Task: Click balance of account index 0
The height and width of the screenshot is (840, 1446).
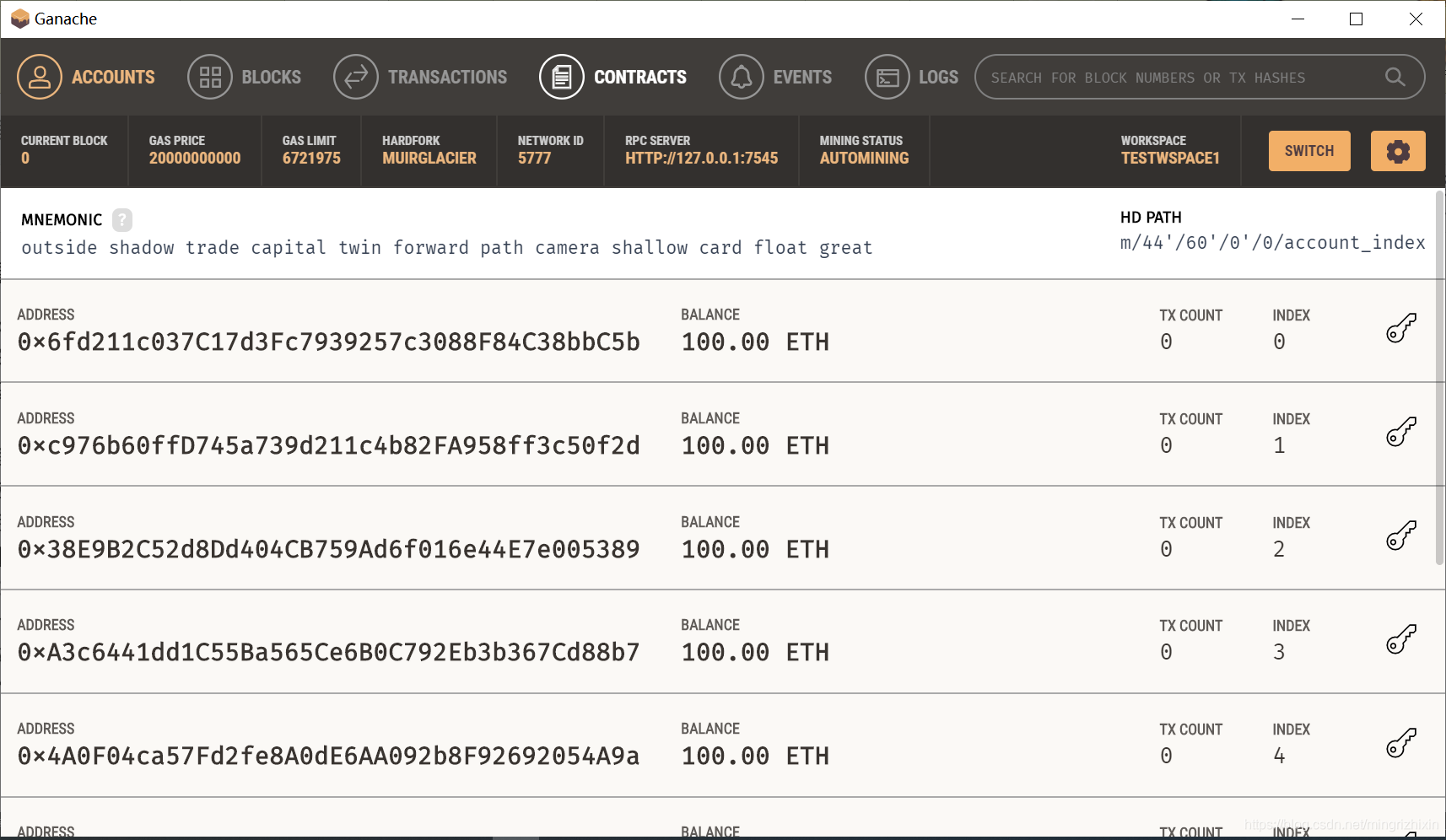Action: pos(755,342)
